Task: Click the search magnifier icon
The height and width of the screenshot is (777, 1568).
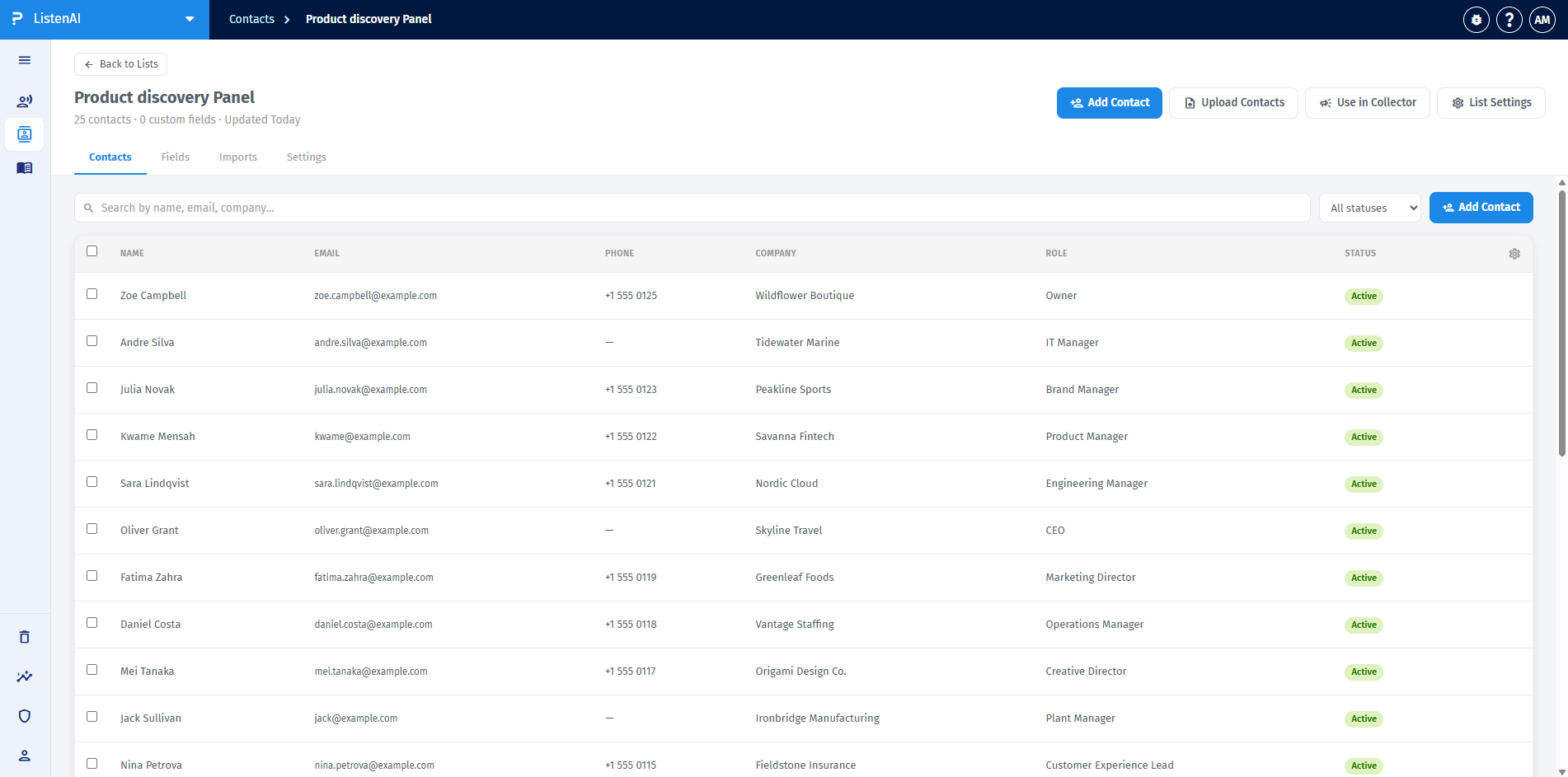Action: (89, 208)
